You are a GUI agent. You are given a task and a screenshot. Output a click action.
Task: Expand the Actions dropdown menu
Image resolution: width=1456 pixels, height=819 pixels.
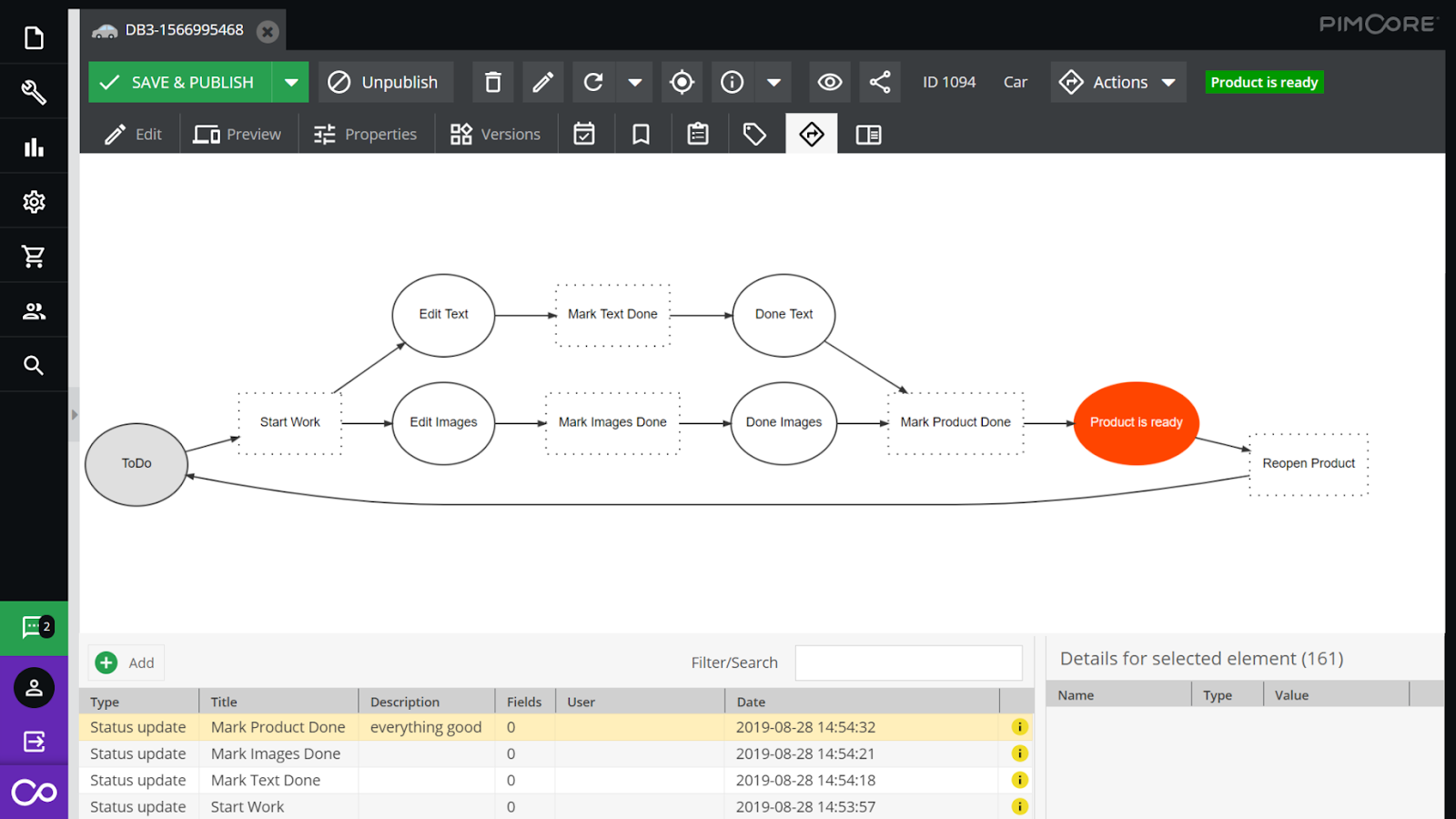coord(1118,82)
